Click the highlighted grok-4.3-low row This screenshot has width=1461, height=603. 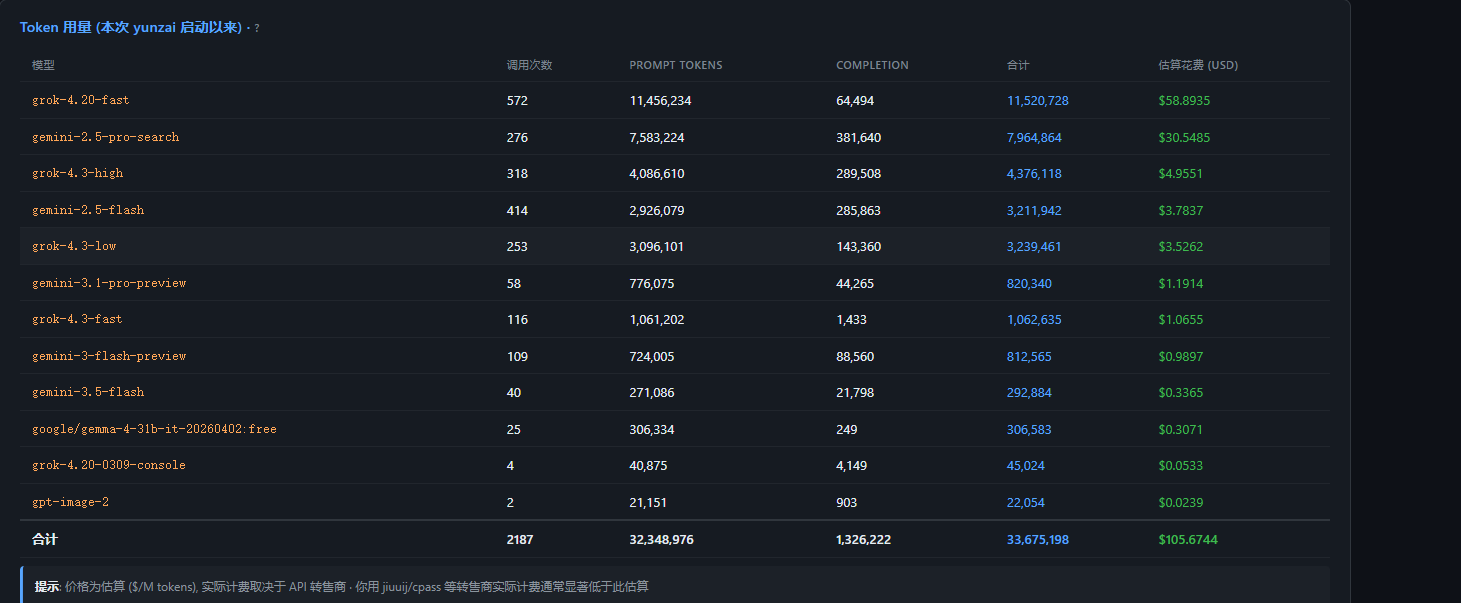point(675,246)
